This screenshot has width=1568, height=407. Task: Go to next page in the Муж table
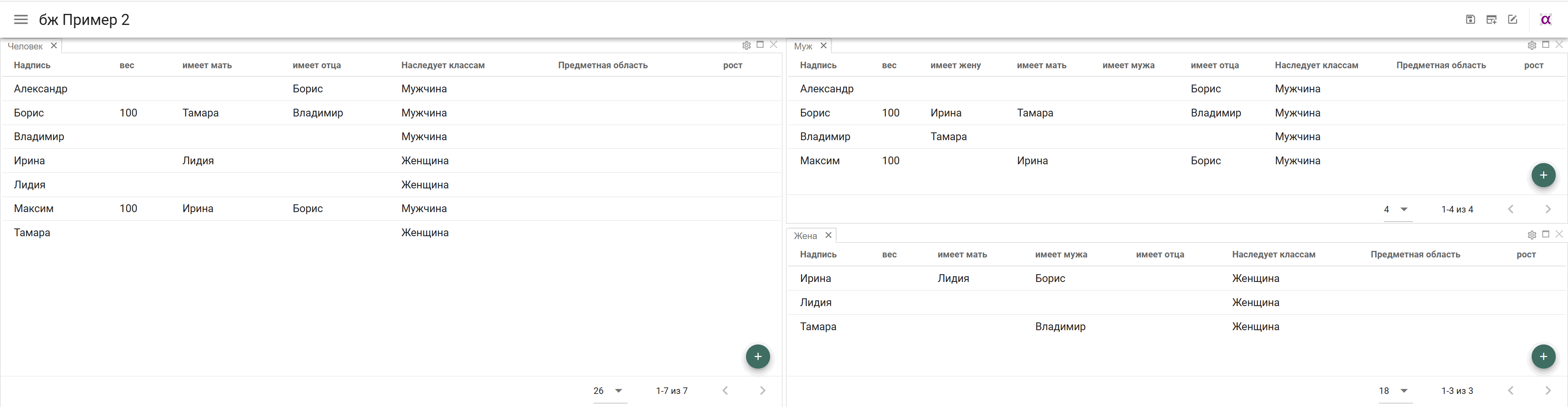(1548, 209)
